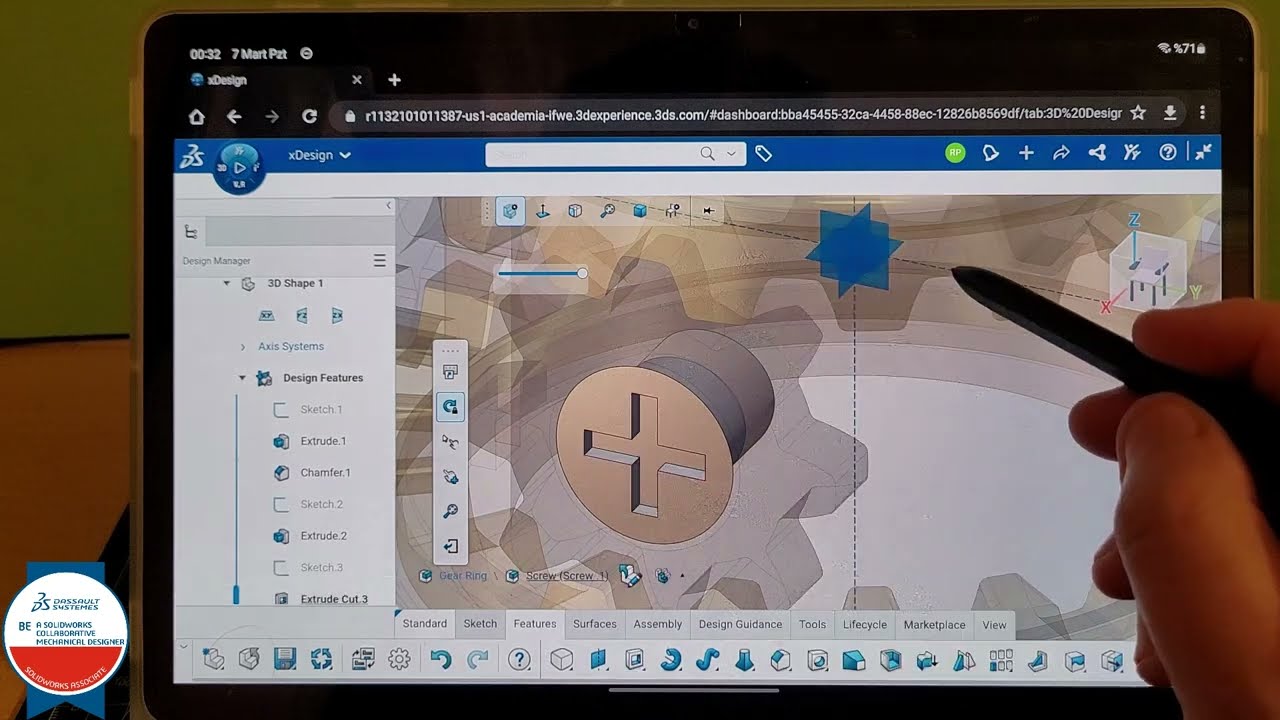Image resolution: width=1280 pixels, height=720 pixels.
Task: Open Gear Ring breadcrumb link
Action: pyautogui.click(x=463, y=576)
